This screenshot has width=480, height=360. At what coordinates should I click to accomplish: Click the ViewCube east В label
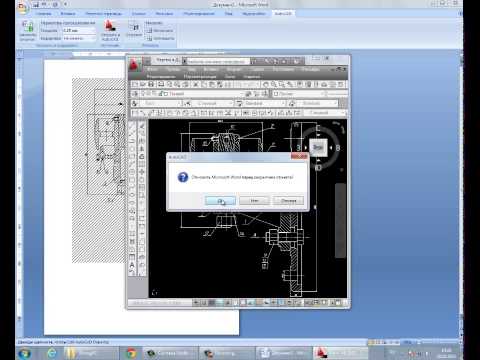pyautogui.click(x=338, y=147)
